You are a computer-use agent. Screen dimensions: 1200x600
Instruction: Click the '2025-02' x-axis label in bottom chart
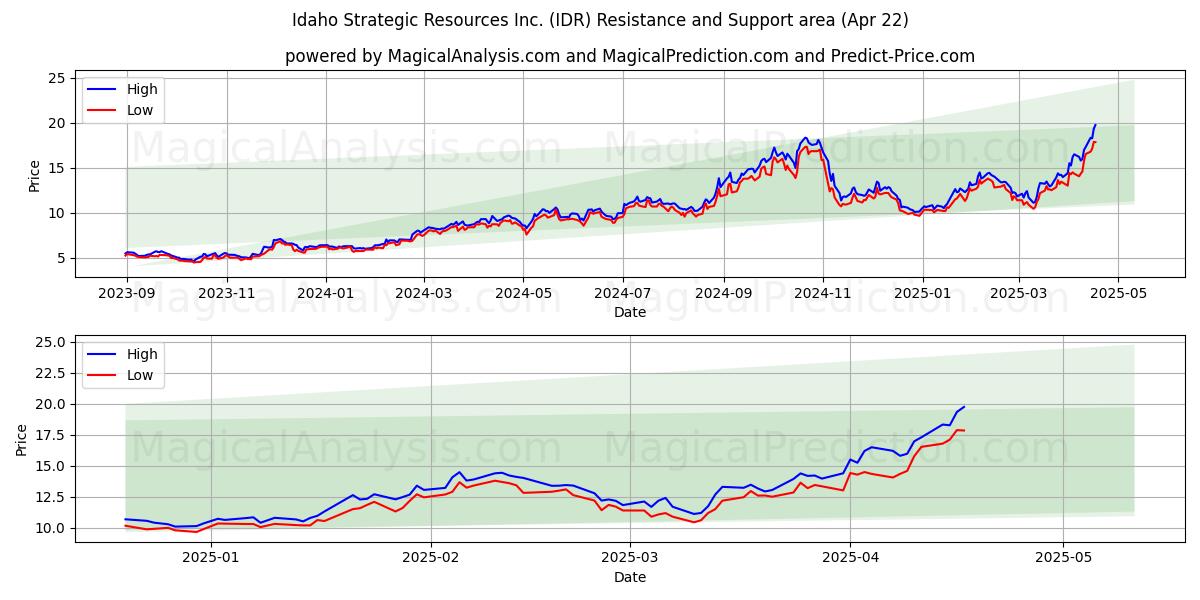pyautogui.click(x=432, y=558)
